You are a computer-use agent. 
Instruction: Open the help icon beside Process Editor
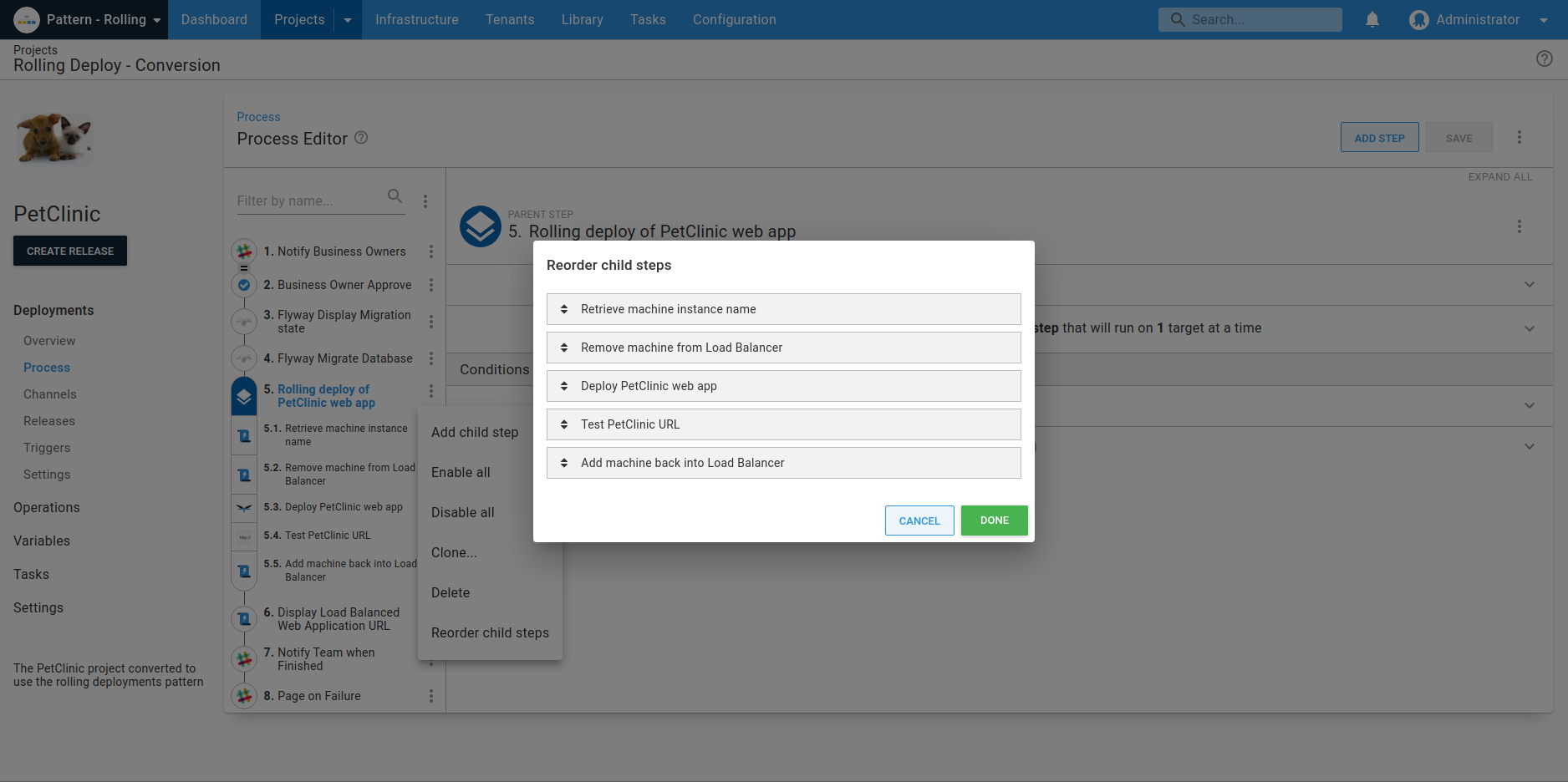pyautogui.click(x=361, y=138)
